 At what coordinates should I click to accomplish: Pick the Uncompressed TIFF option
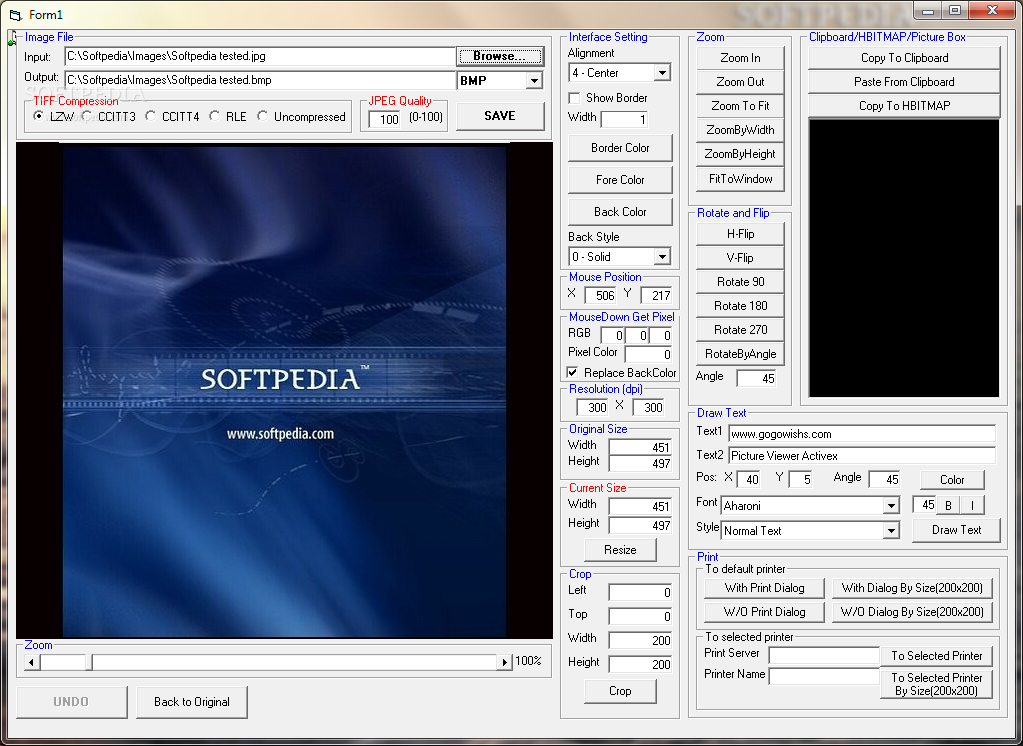[262, 116]
